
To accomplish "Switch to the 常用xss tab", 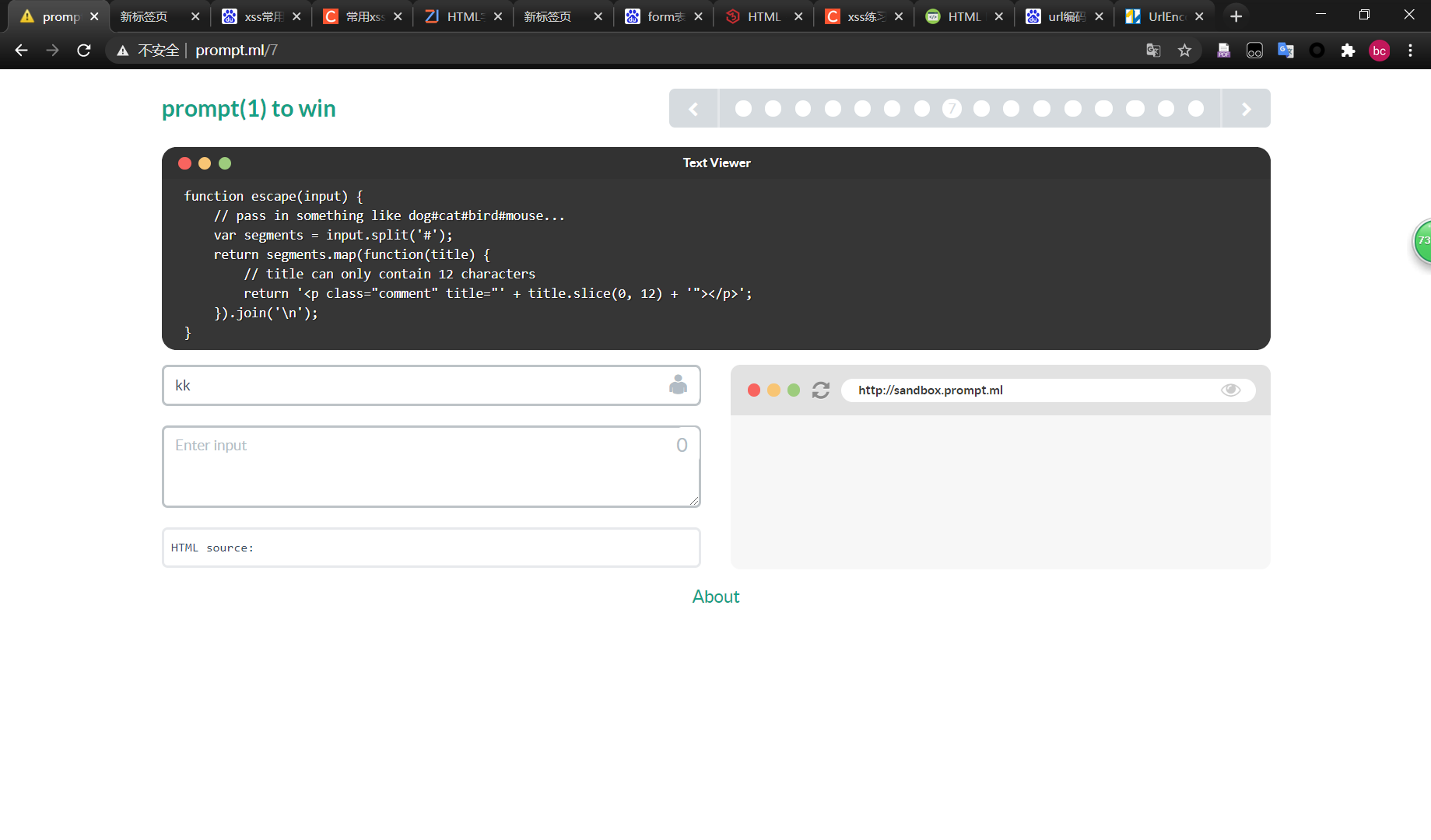I will pos(364,16).
